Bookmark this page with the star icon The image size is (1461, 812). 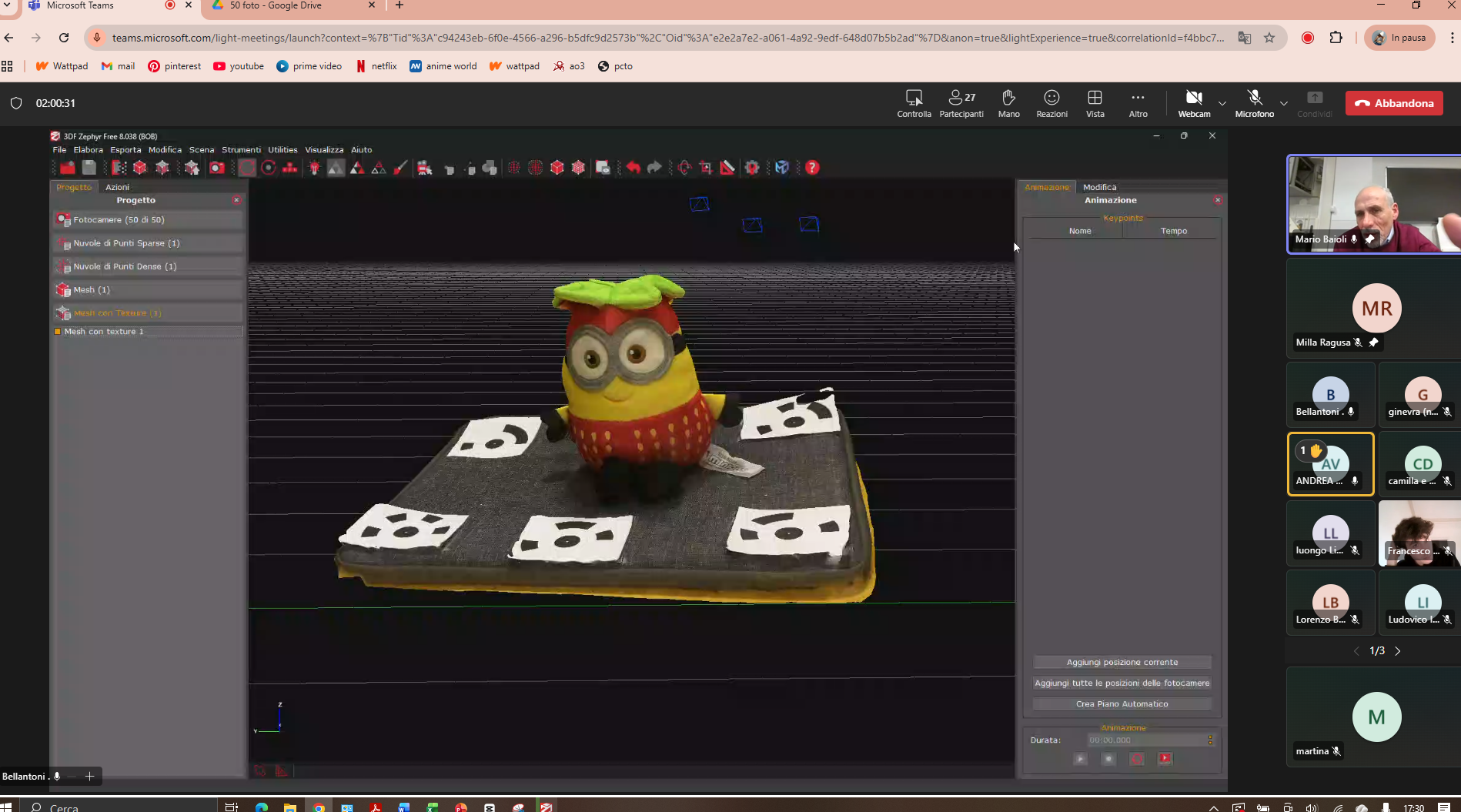(x=1269, y=38)
